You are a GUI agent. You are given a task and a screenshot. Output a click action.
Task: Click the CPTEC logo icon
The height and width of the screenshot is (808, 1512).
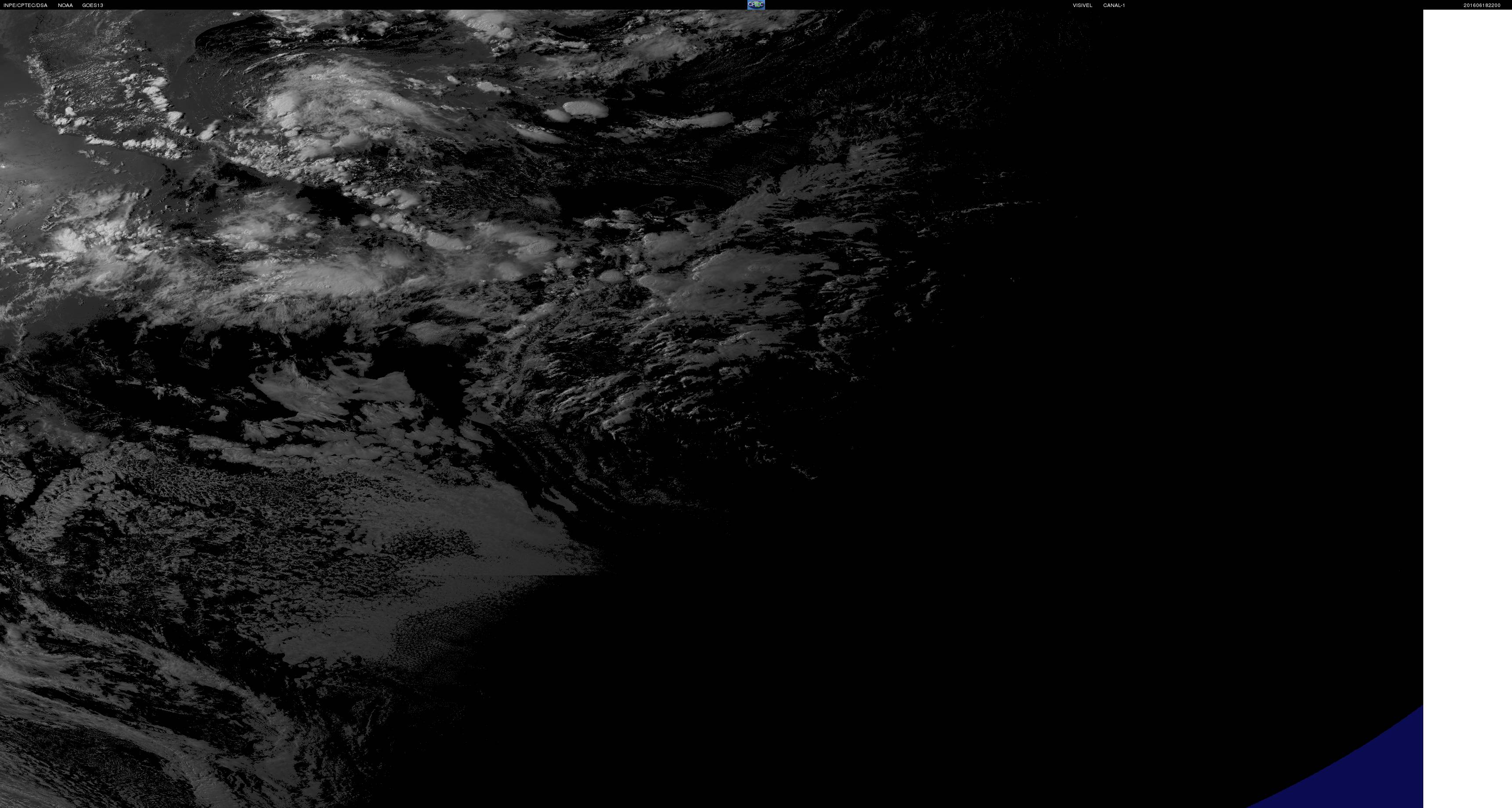755,5
